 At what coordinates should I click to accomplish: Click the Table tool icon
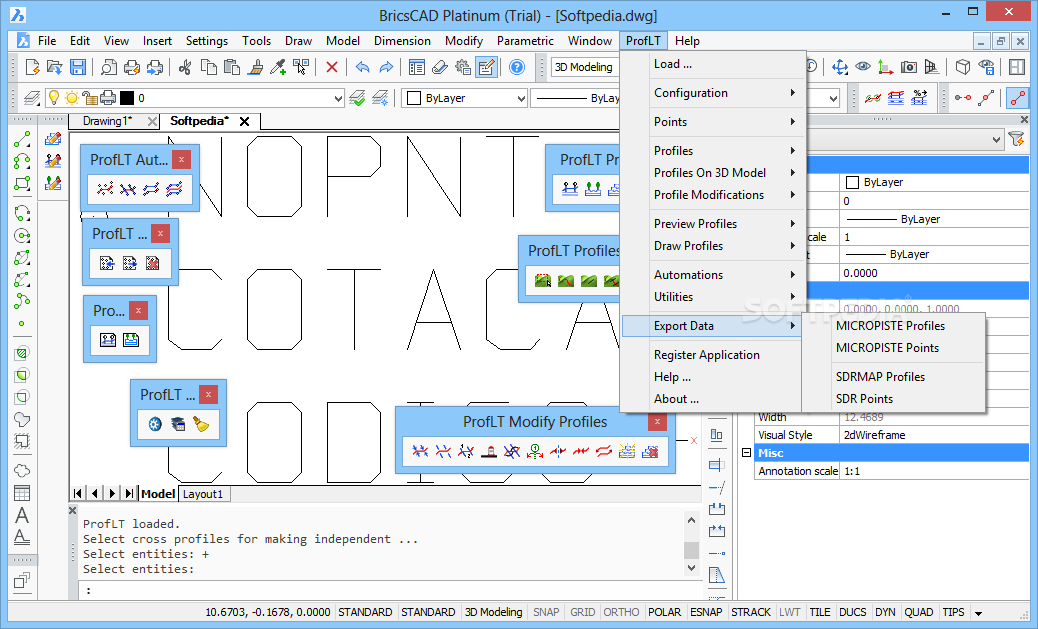pos(22,493)
